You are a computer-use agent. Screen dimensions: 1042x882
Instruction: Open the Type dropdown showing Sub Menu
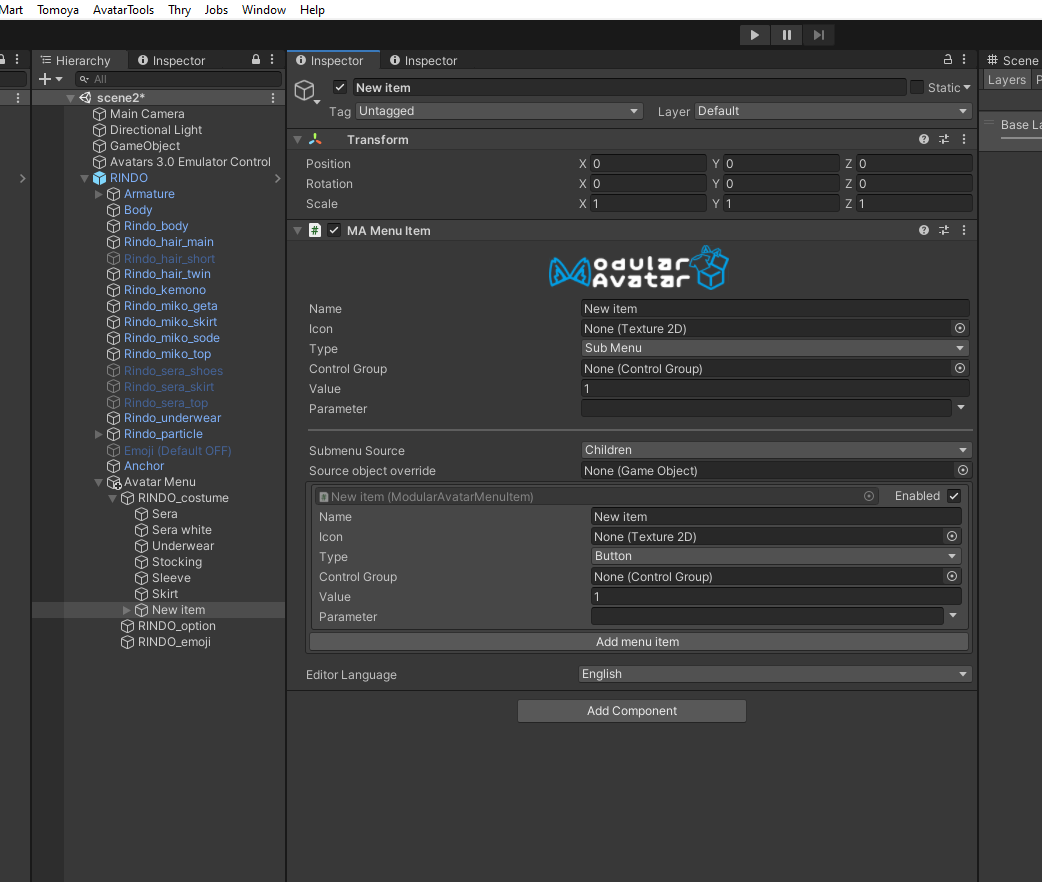pyautogui.click(x=775, y=348)
